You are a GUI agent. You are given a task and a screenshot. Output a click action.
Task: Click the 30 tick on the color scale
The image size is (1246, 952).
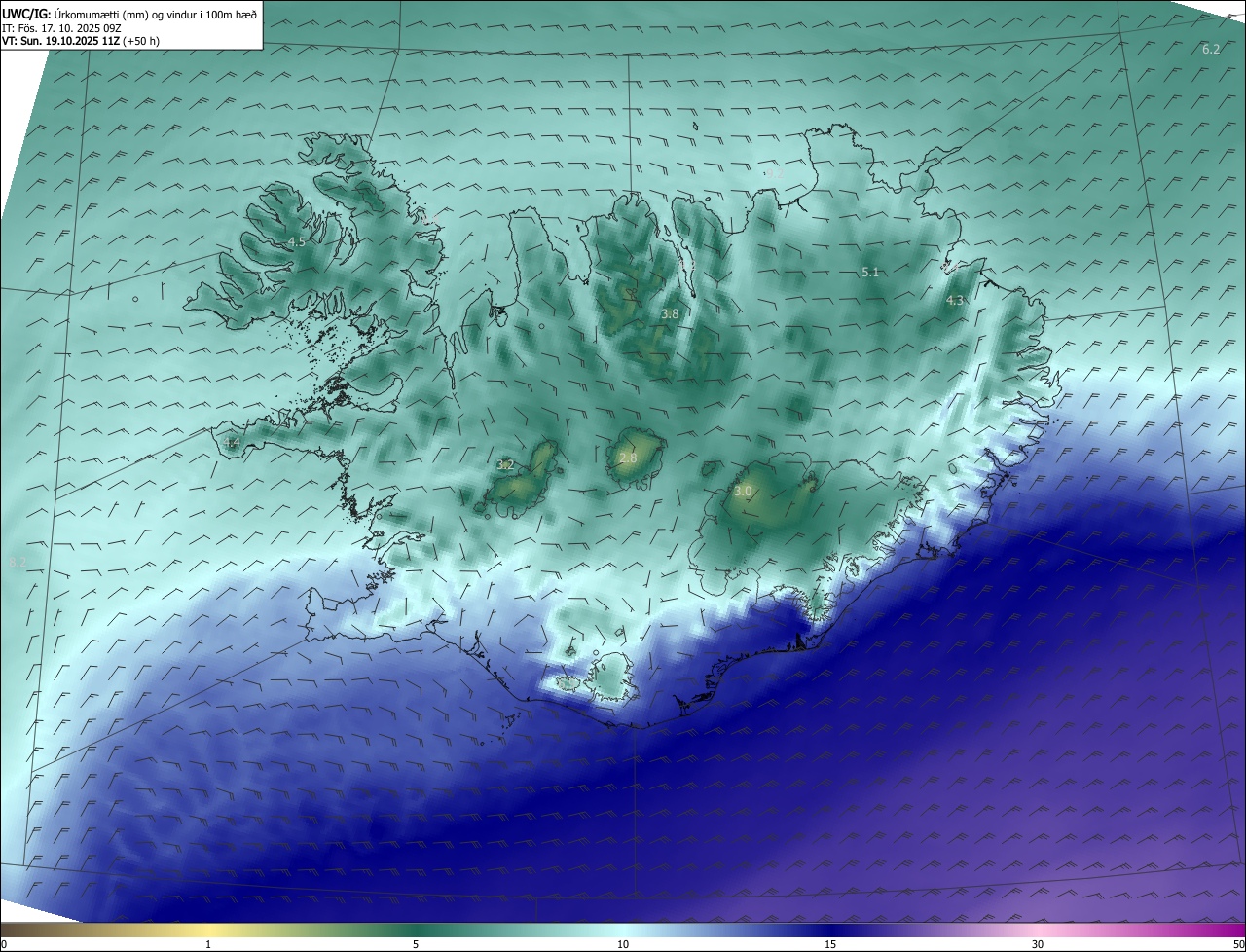1038,944
